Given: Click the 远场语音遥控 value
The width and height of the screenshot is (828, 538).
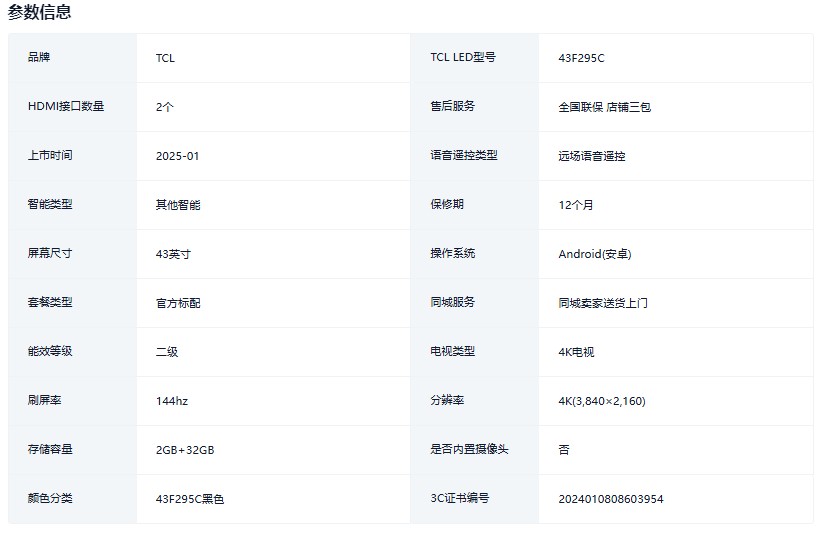Looking at the screenshot, I should [x=592, y=156].
